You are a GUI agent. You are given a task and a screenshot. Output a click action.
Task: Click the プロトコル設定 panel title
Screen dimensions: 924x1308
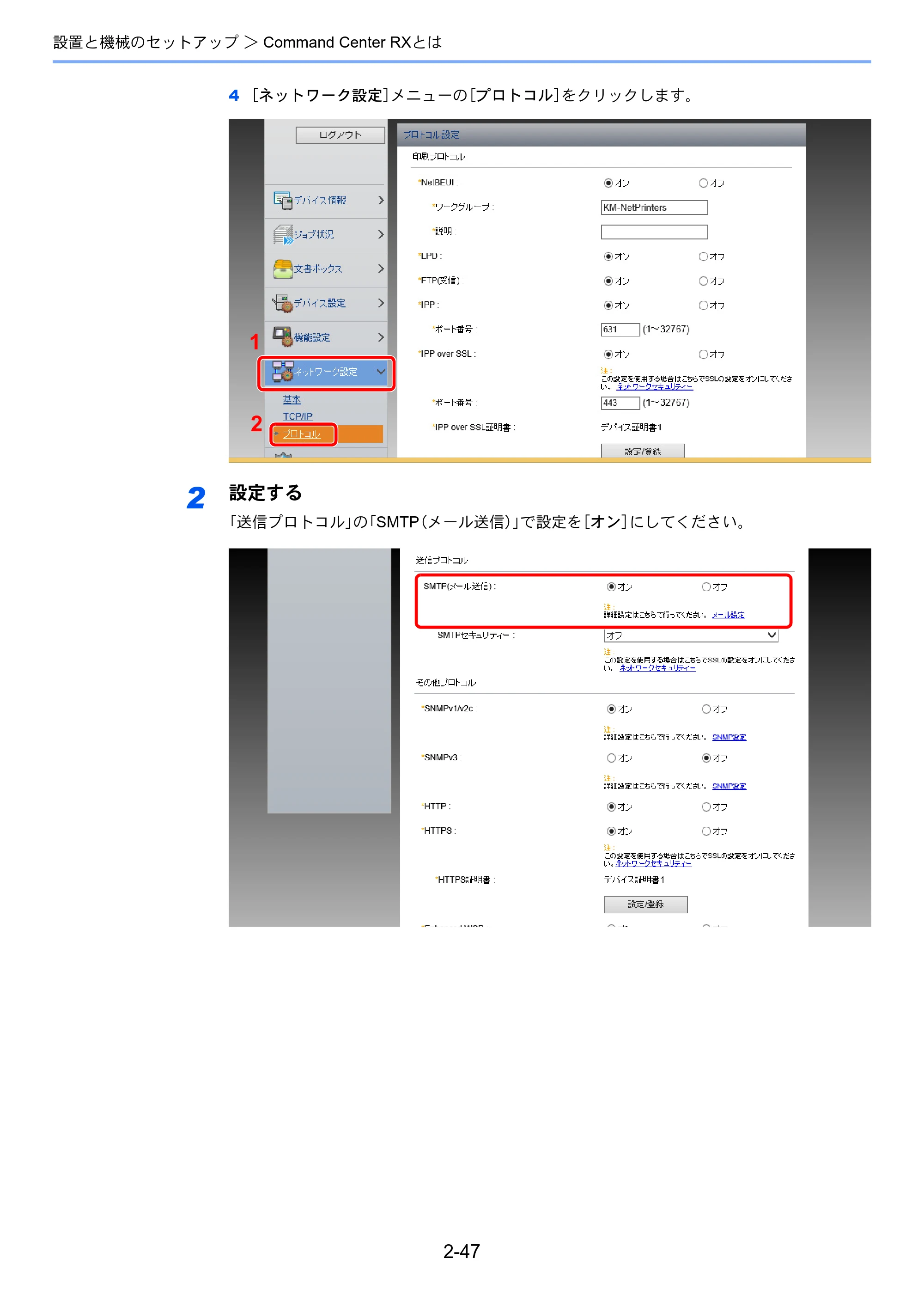point(431,135)
